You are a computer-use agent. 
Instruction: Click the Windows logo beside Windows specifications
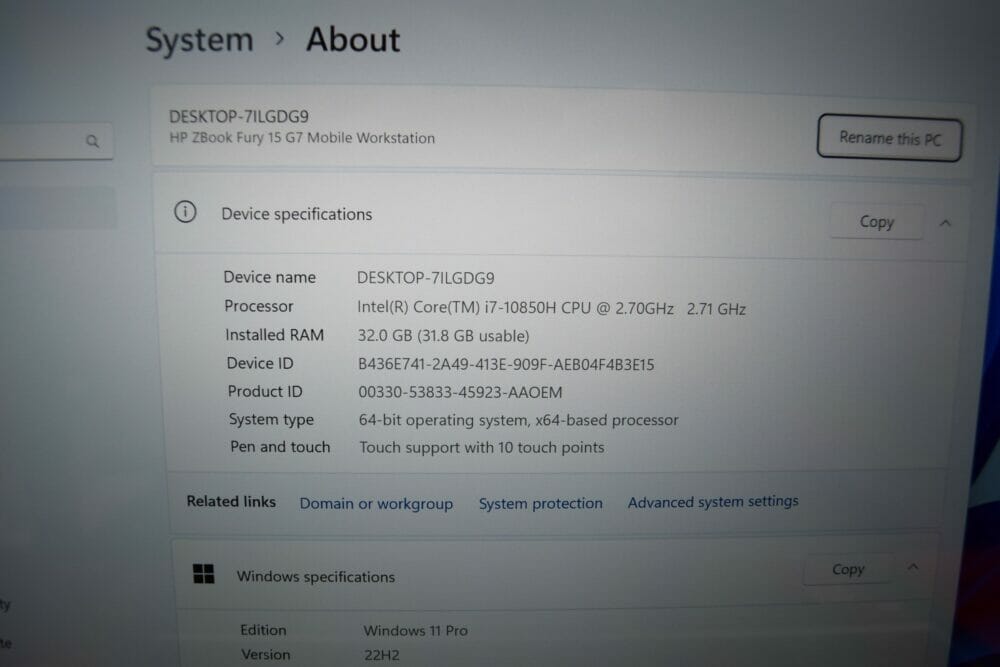click(203, 574)
